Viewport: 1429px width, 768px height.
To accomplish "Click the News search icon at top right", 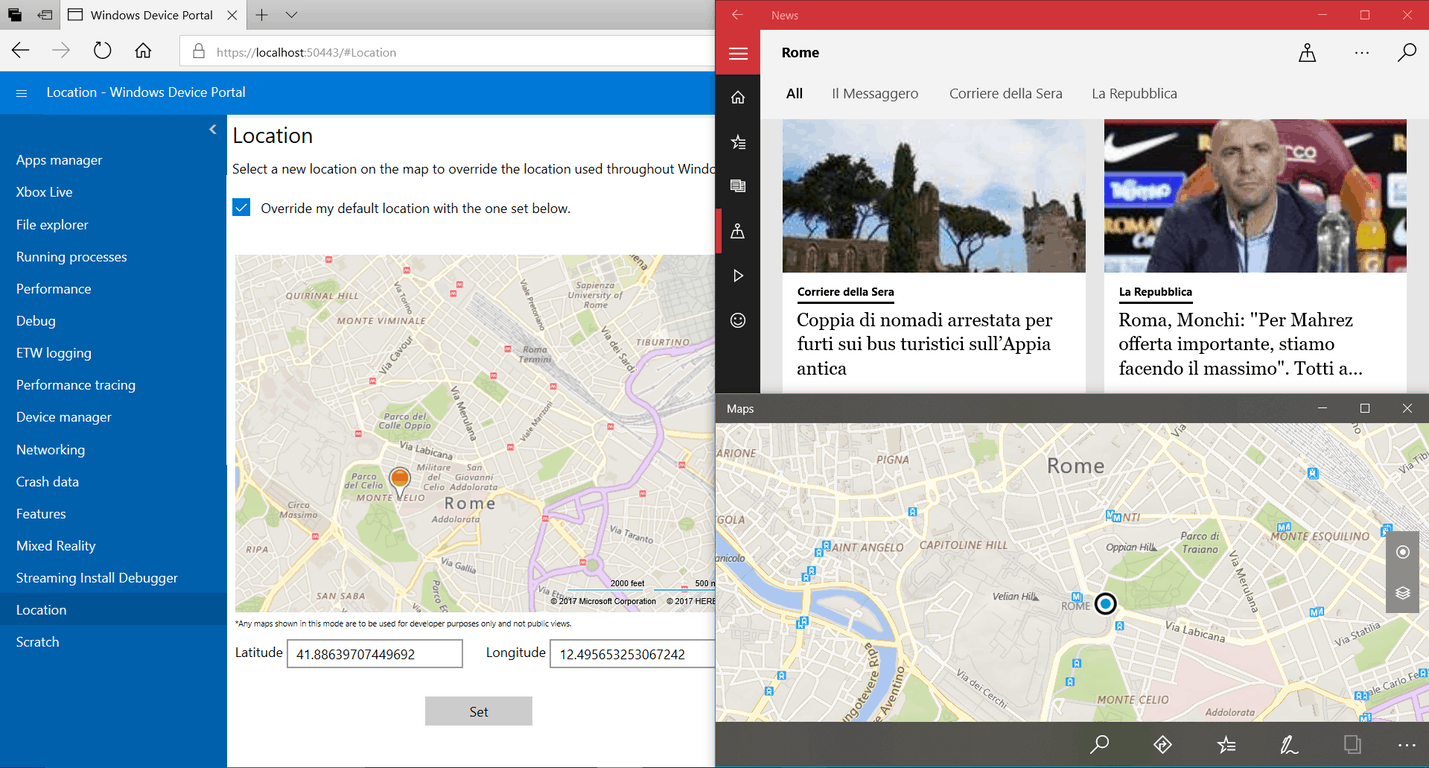I will point(1406,53).
